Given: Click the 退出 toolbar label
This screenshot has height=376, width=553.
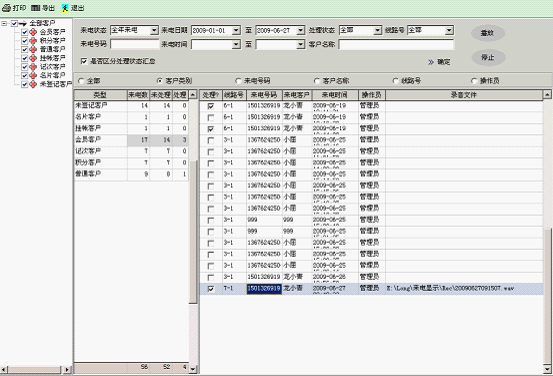Looking at the screenshot, I should click(78, 8).
